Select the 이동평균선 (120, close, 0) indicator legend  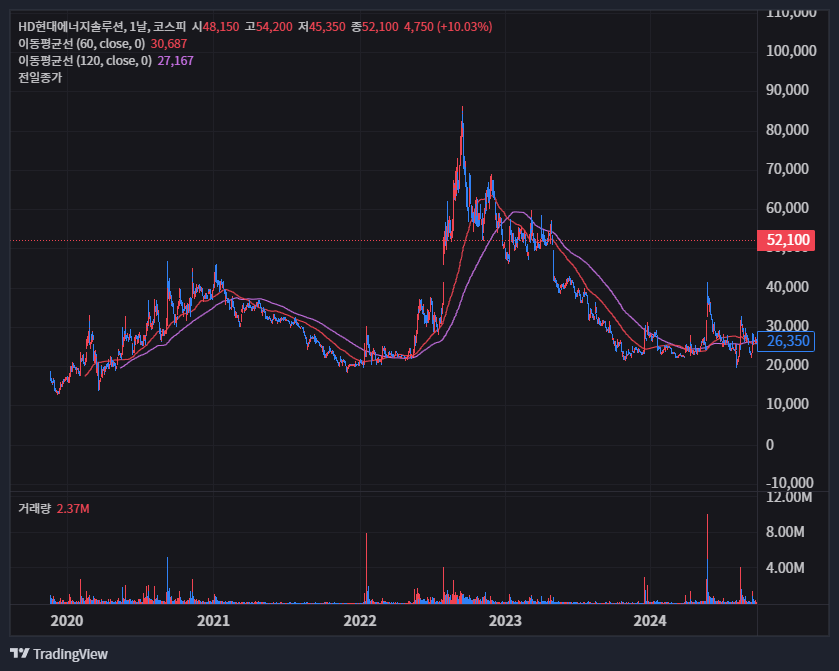pos(85,61)
